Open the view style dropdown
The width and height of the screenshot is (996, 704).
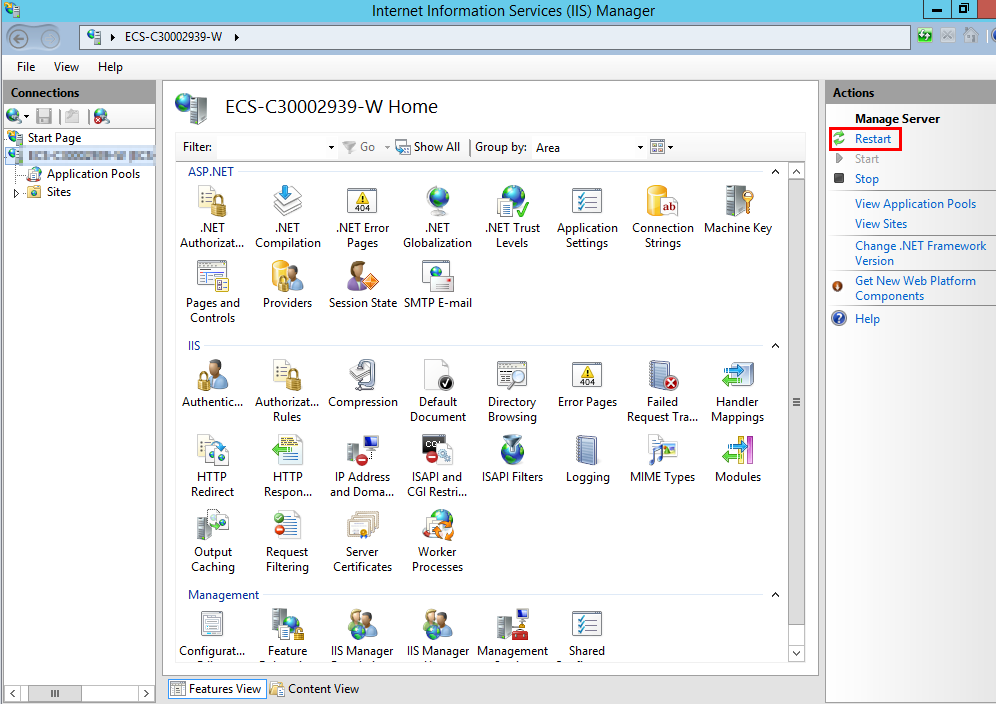coord(661,147)
